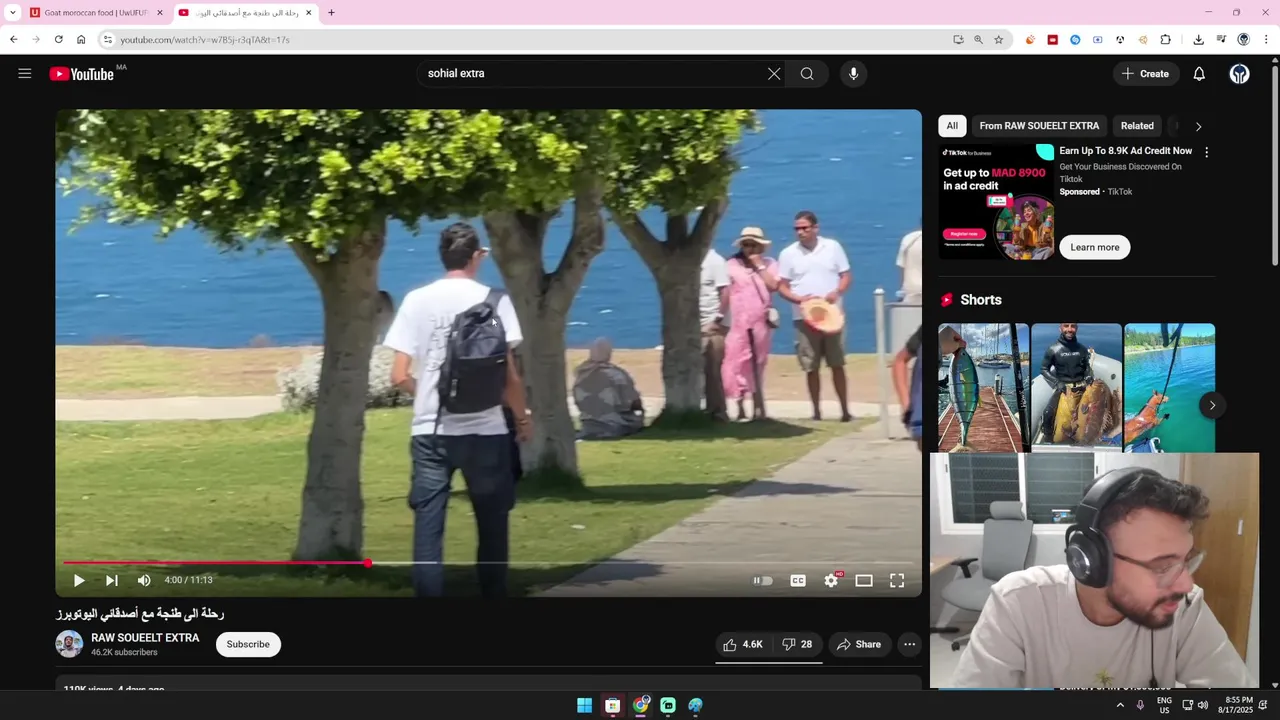1280x720 pixels.
Task: Open the taskbar clock showing 8:55 PM
Action: [1238, 705]
